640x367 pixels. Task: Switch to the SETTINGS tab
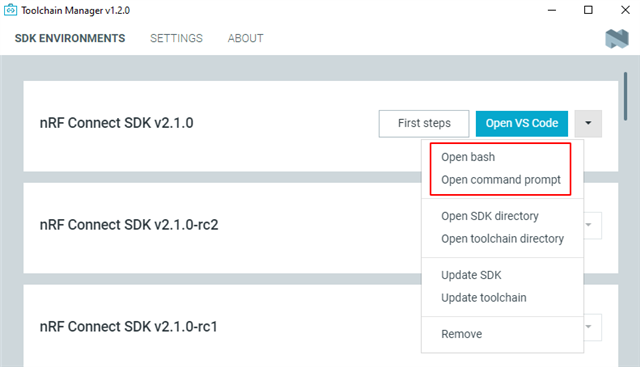176,38
